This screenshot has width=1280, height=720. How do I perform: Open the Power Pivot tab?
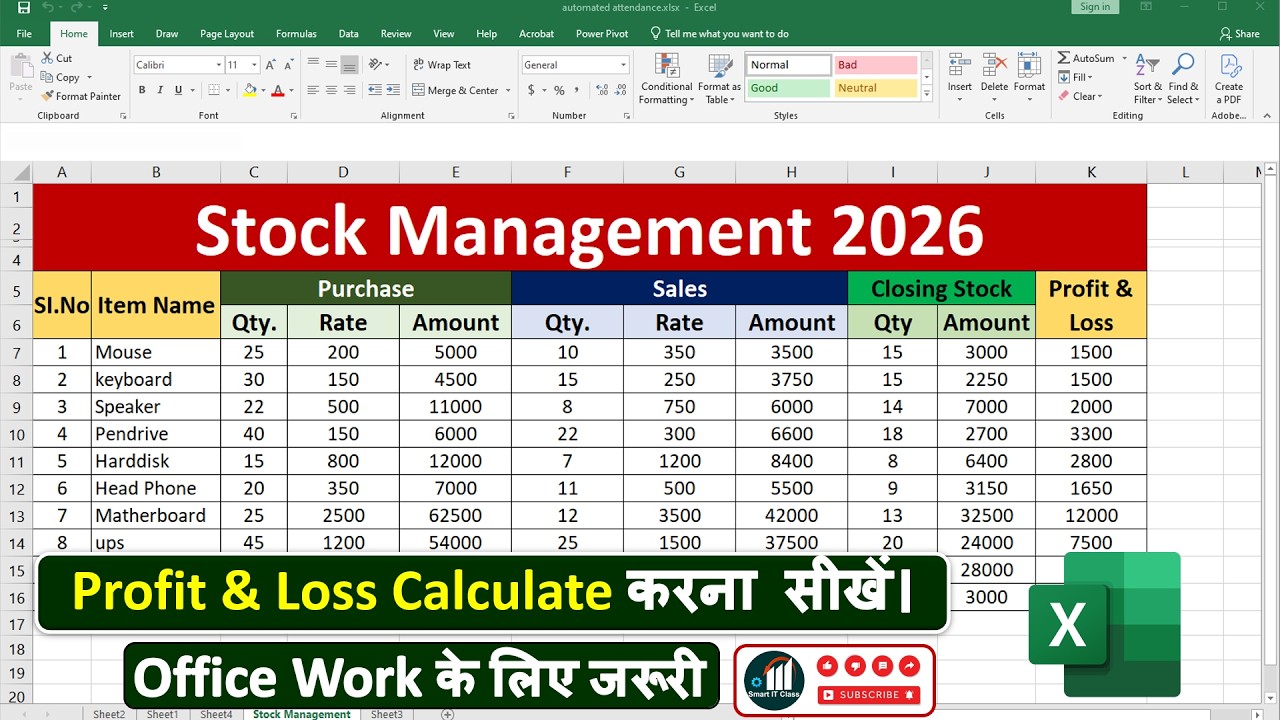602,34
